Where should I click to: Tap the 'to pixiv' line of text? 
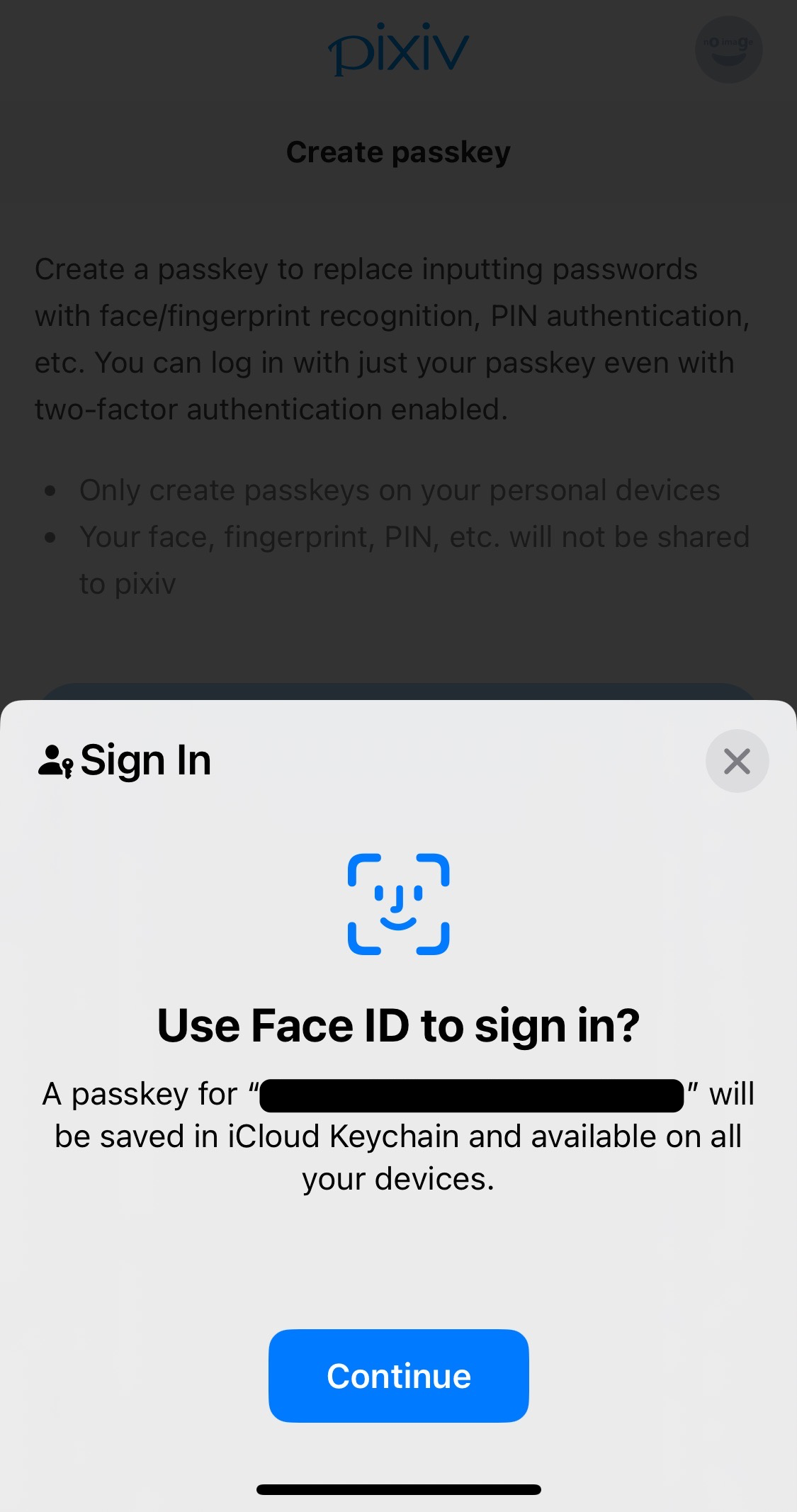[128, 584]
